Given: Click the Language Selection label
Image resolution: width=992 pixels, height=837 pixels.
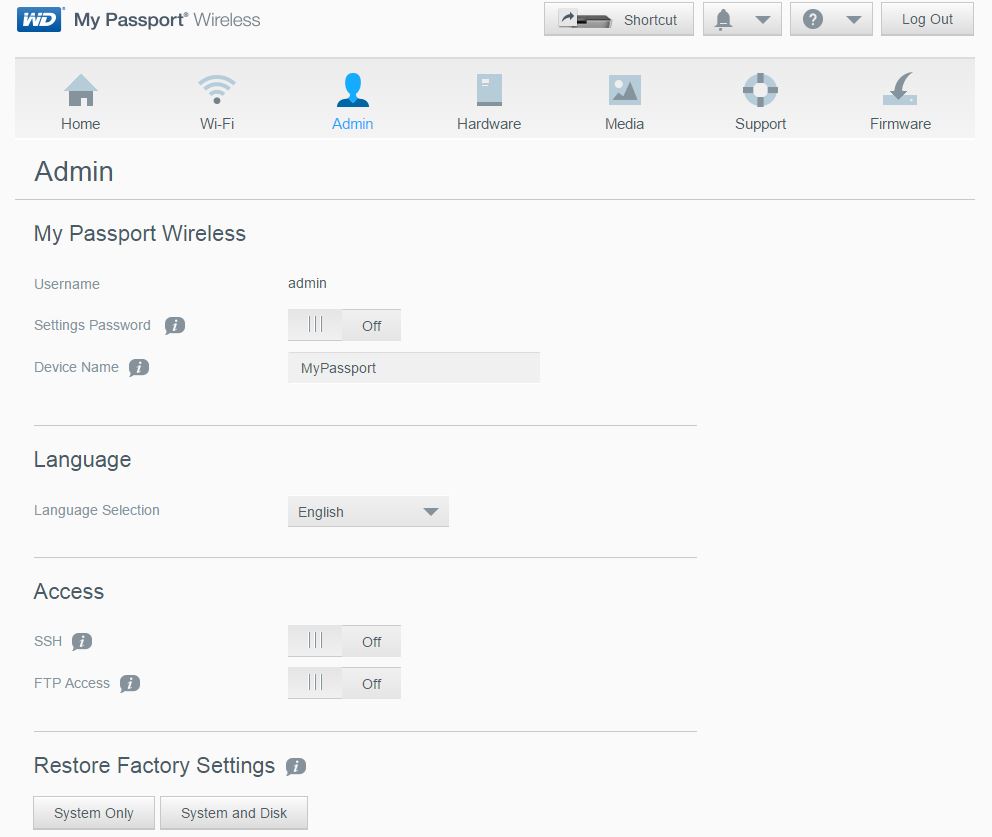Looking at the screenshot, I should 97,510.
